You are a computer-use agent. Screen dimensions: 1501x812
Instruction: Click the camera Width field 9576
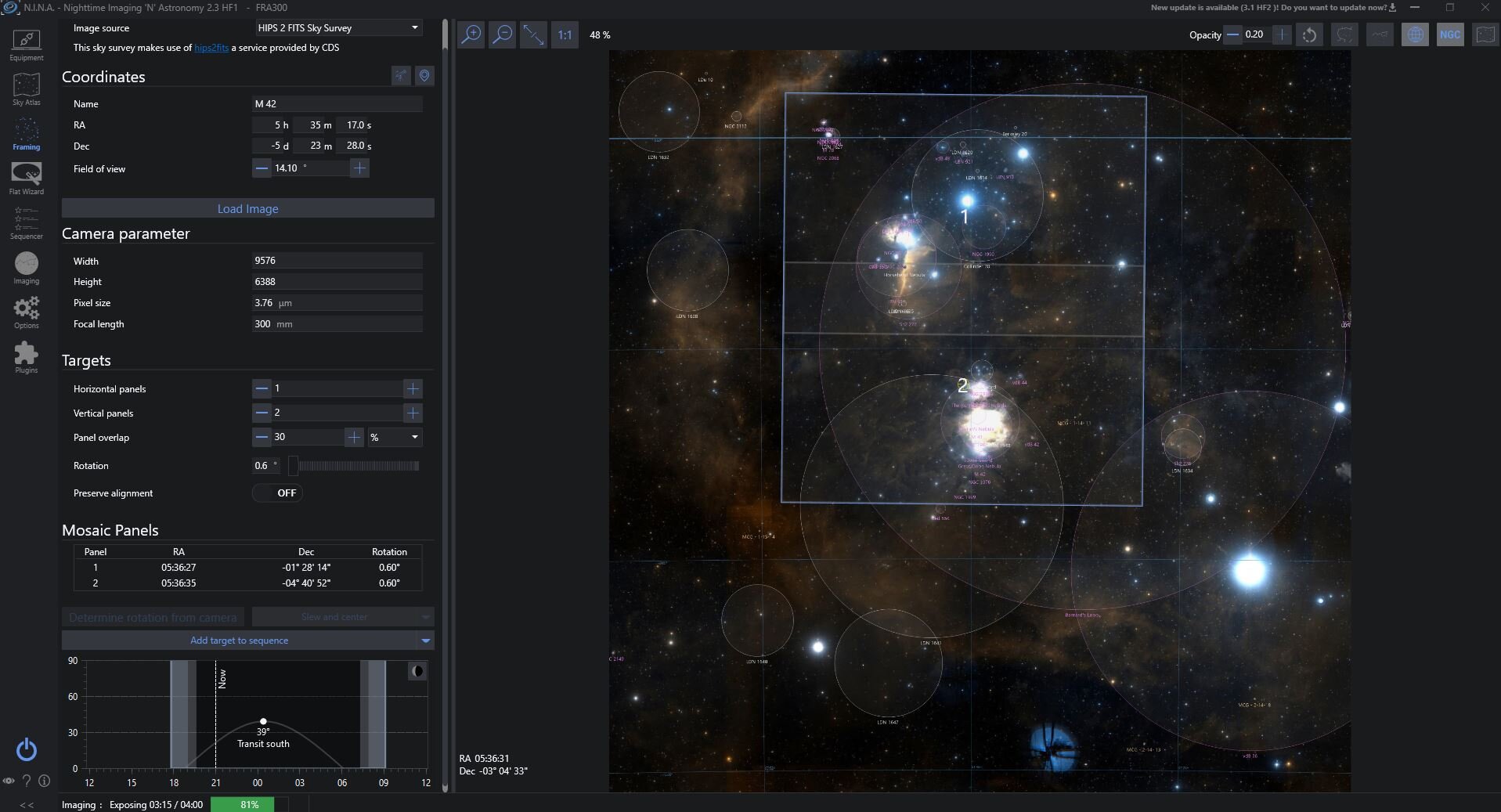point(337,260)
